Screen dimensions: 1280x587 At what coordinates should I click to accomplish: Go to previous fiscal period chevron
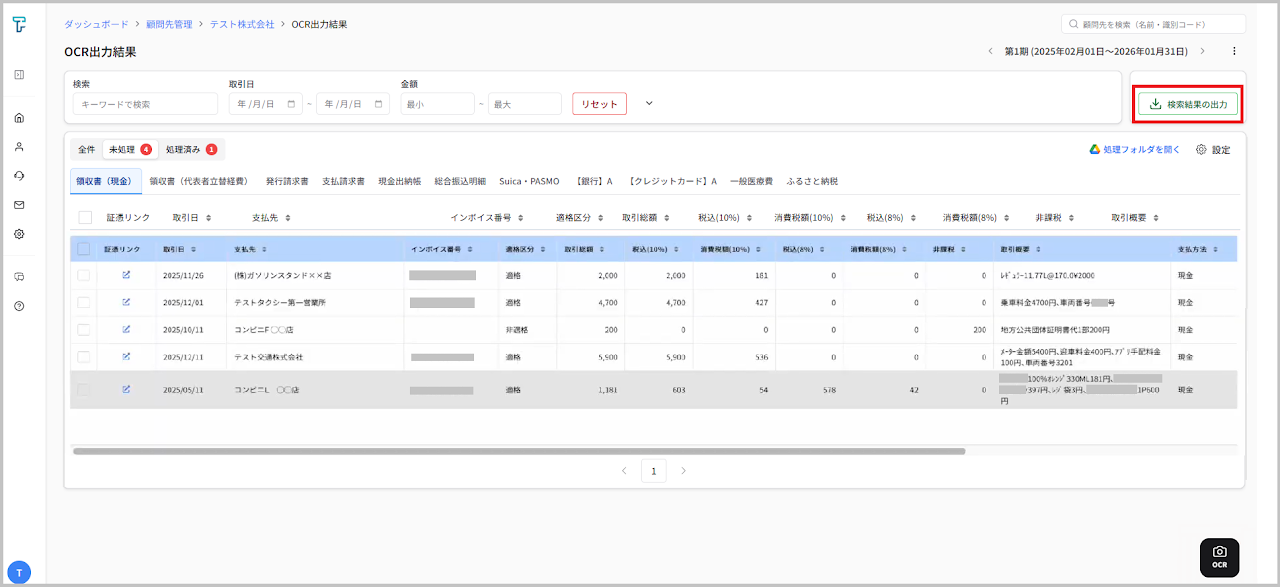click(x=990, y=51)
